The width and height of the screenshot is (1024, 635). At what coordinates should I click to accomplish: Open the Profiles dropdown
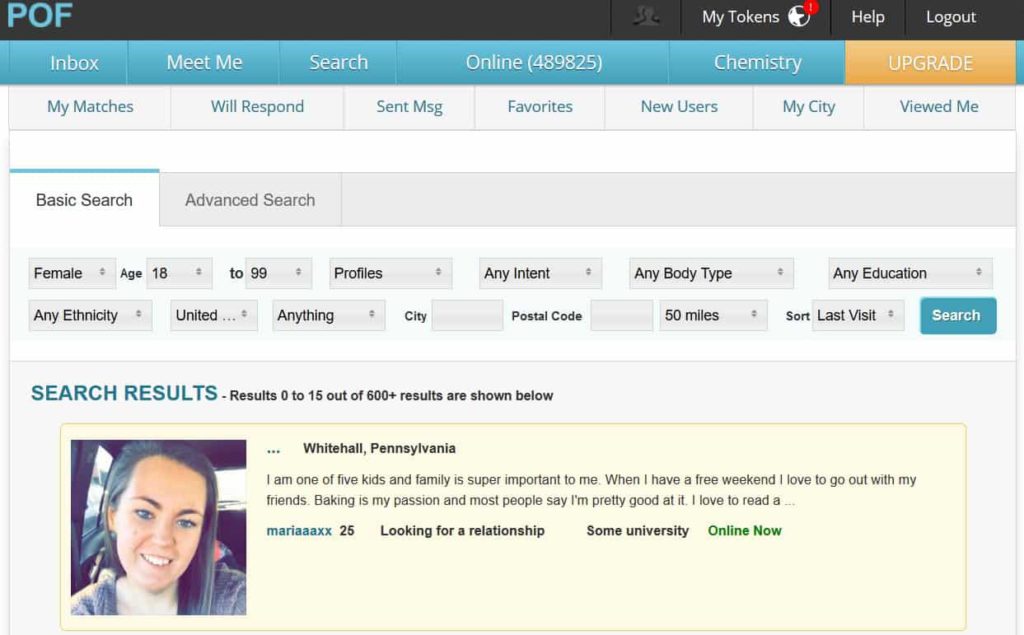pos(391,273)
